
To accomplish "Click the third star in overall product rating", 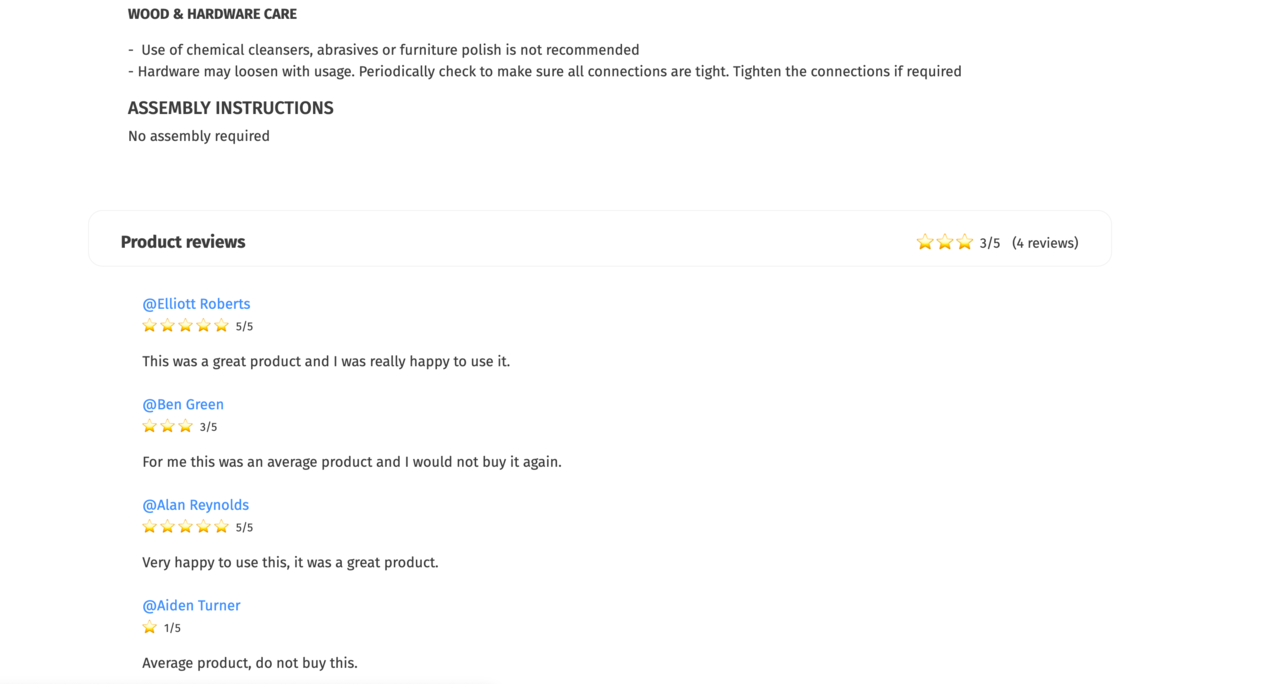I will coord(964,242).
